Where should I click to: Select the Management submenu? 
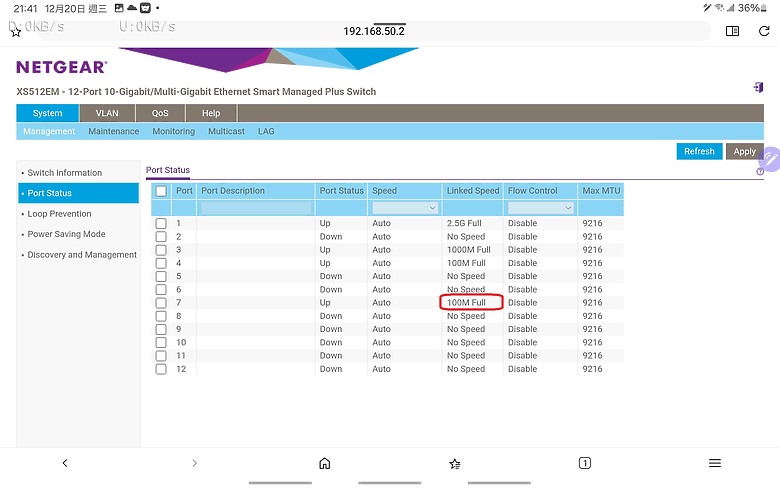pos(49,131)
